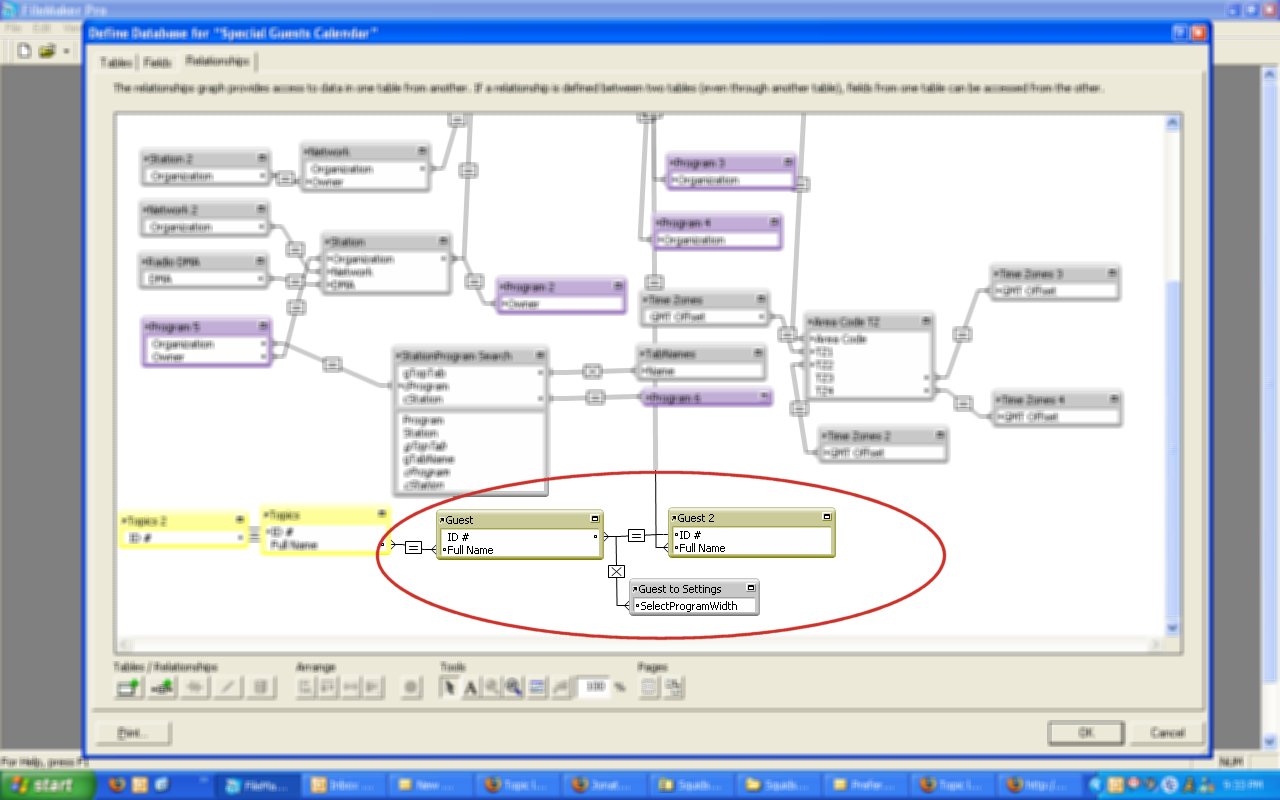Click the edit pencil icon
The height and width of the screenshot is (800, 1280).
pos(228,687)
